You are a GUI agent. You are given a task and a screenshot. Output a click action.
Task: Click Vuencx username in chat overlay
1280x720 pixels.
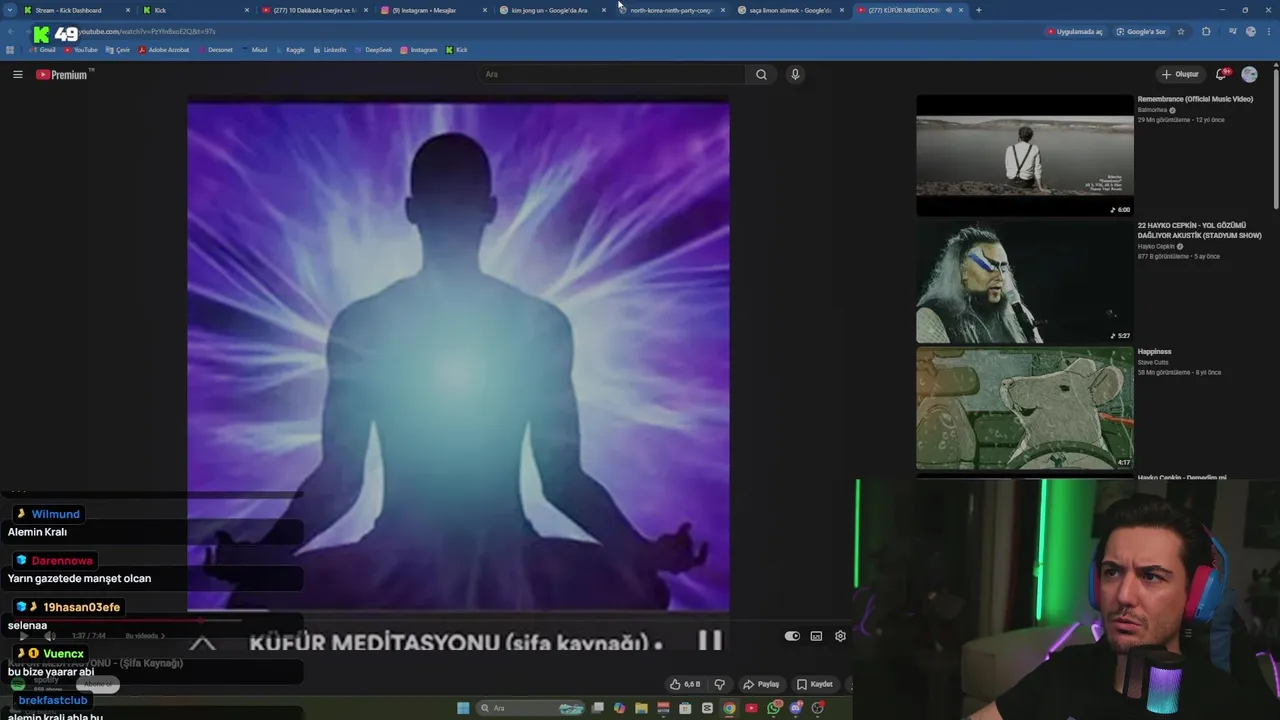click(63, 654)
